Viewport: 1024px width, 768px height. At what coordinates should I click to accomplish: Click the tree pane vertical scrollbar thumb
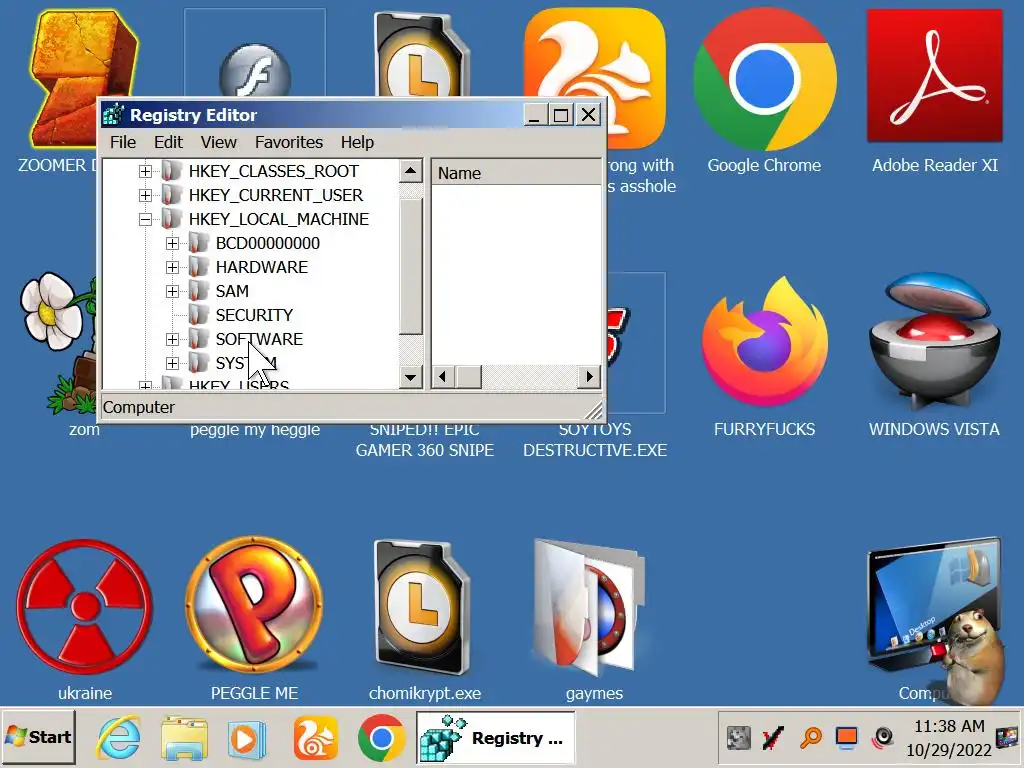pyautogui.click(x=410, y=266)
